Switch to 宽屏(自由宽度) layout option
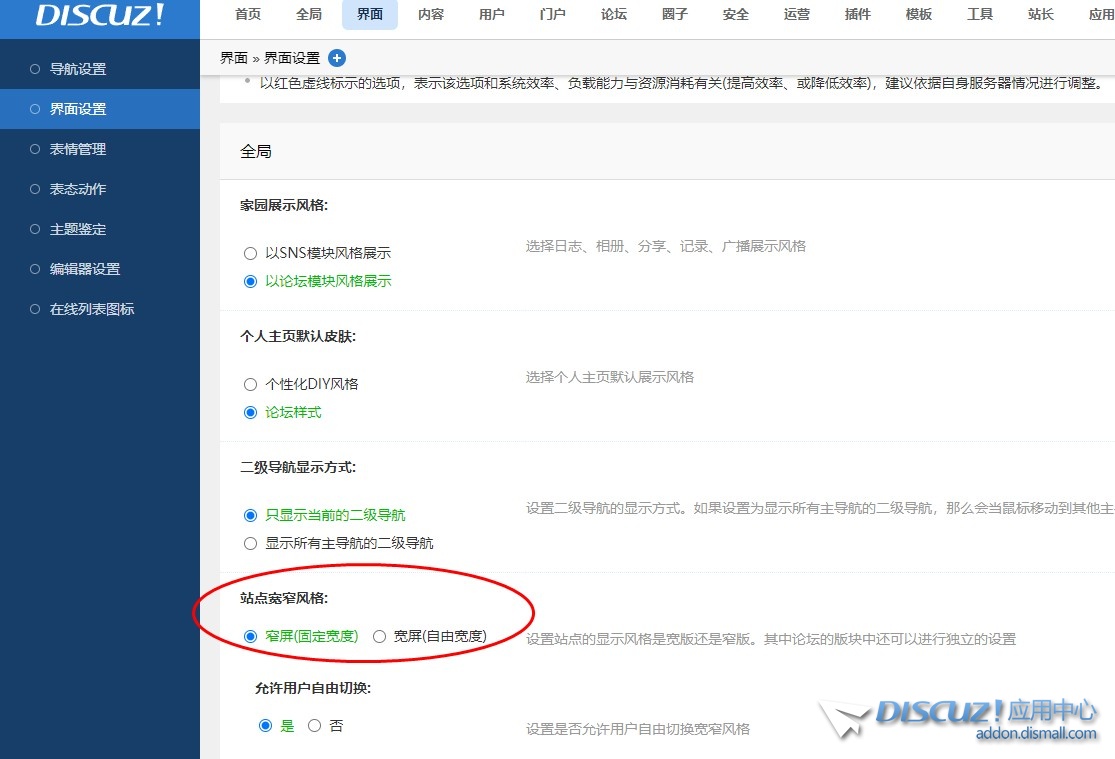 (380, 636)
